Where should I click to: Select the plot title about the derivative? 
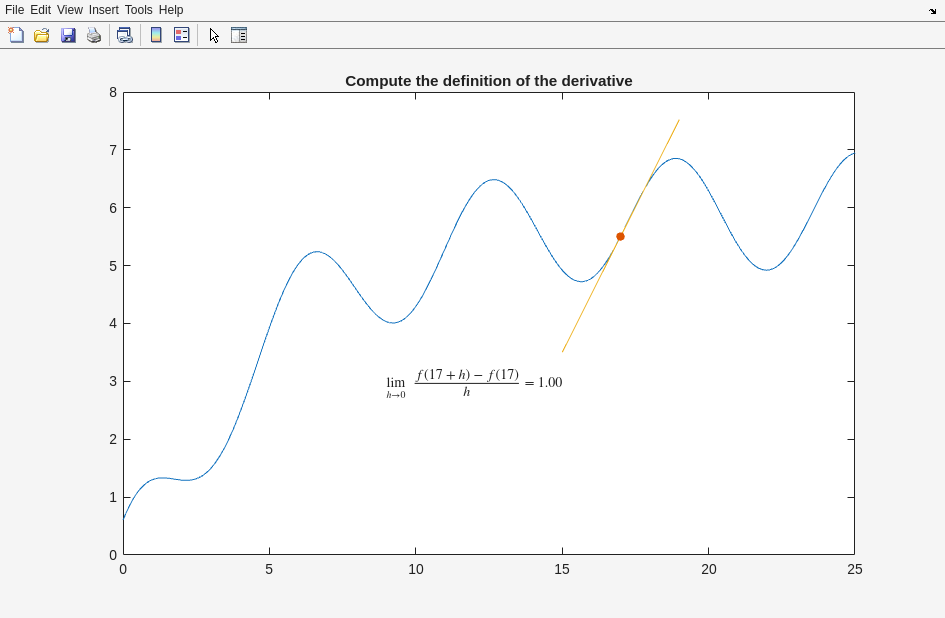click(x=488, y=81)
